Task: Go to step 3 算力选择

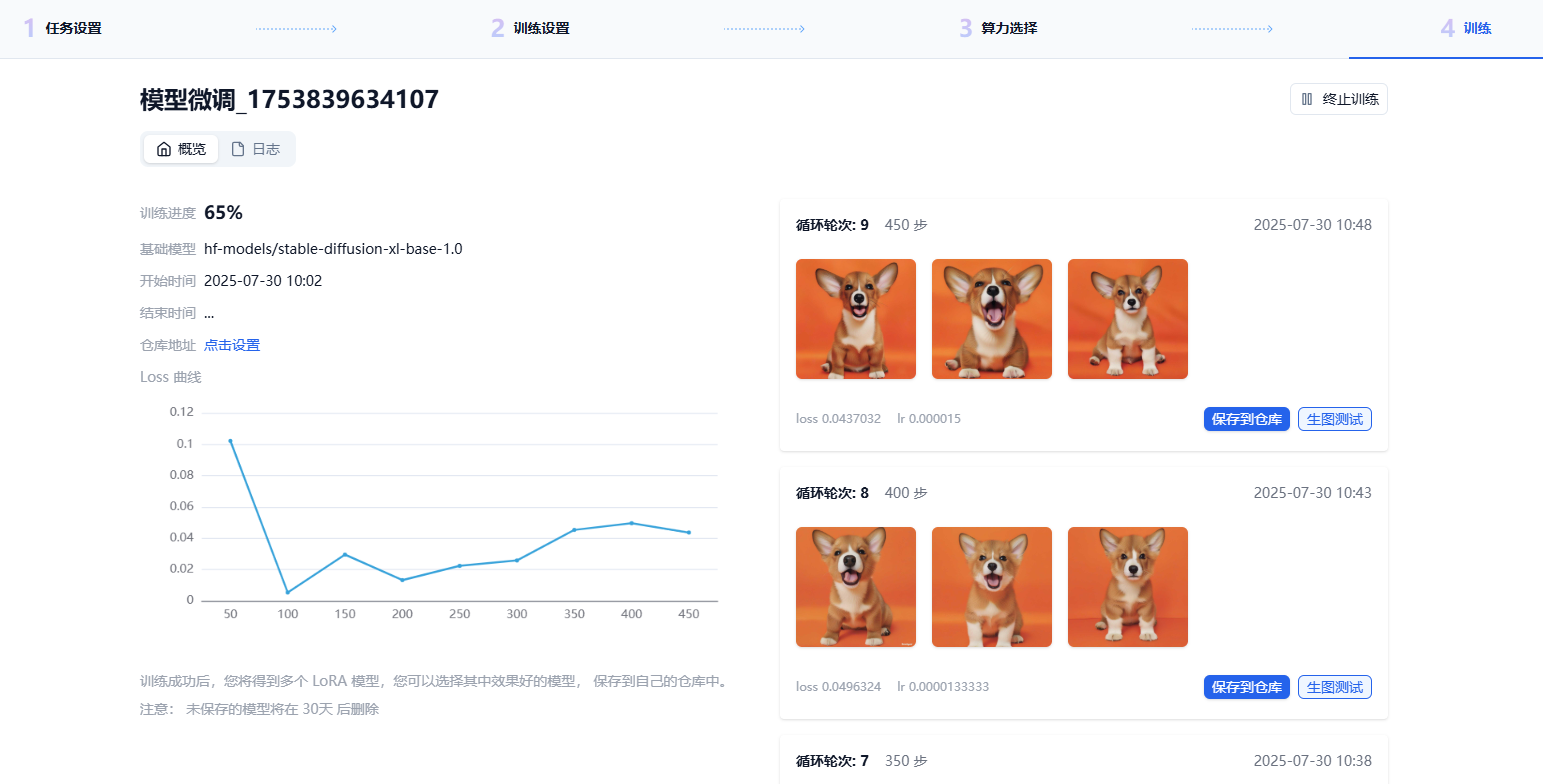Action: [998, 28]
